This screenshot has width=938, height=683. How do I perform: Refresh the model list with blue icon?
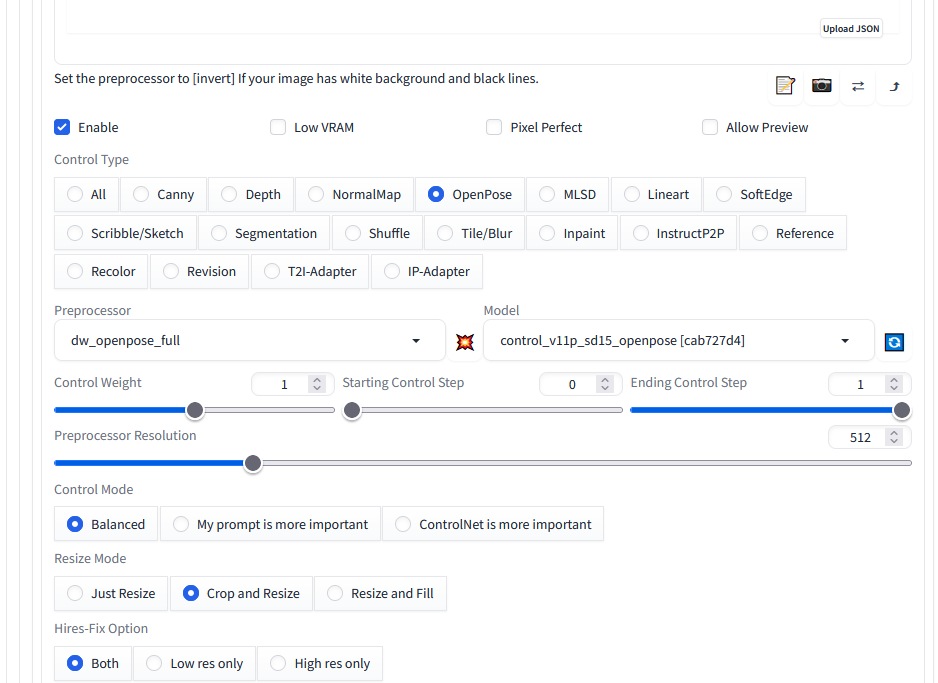(894, 342)
